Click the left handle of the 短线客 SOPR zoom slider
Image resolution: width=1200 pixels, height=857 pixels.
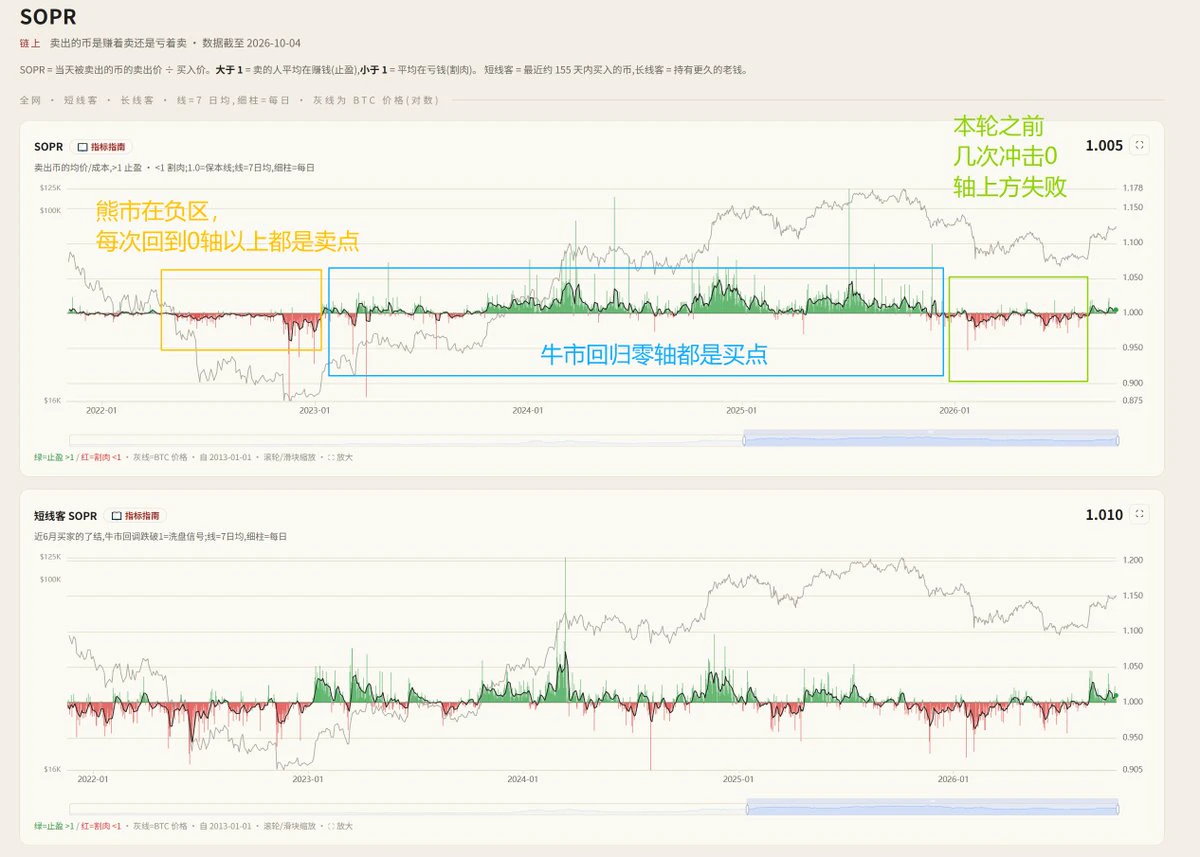(x=746, y=808)
